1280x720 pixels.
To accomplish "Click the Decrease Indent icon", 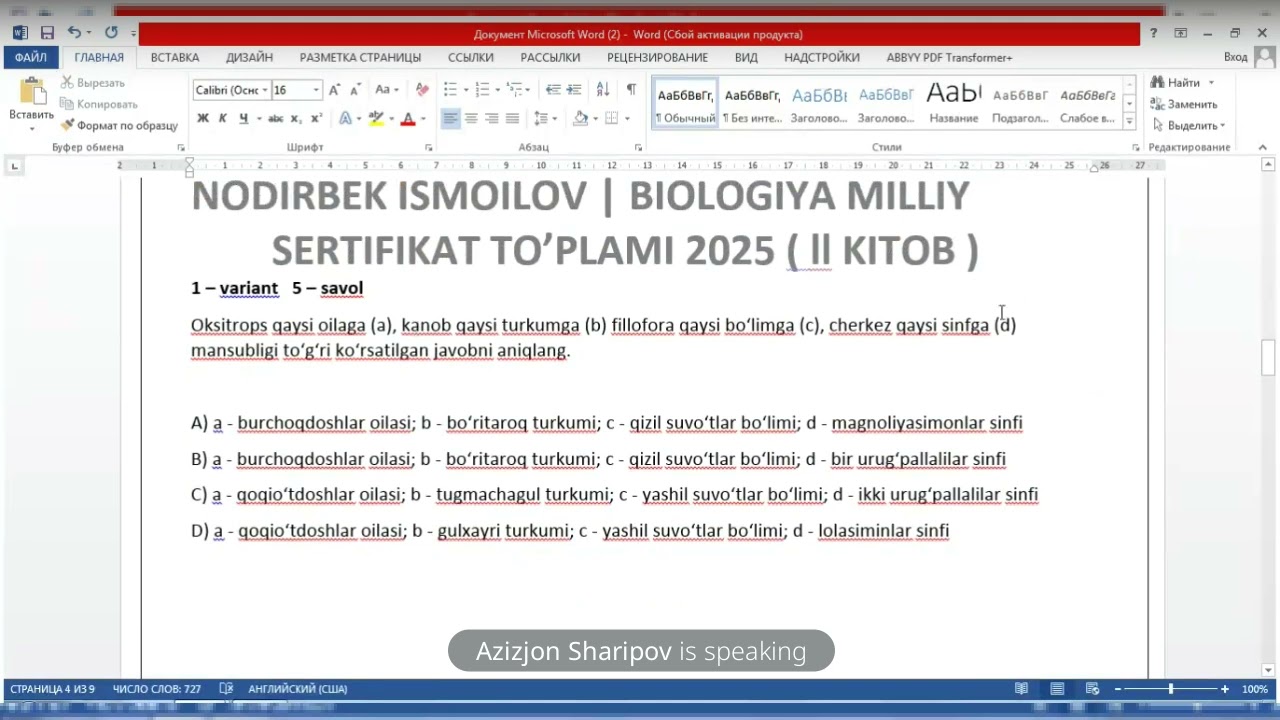I will 553,90.
